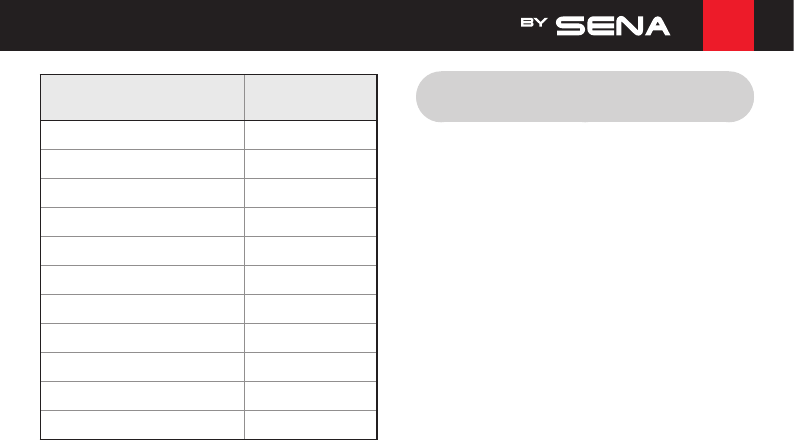Select fifth body row's right cell
794x440 pixels.
[x=310, y=251]
